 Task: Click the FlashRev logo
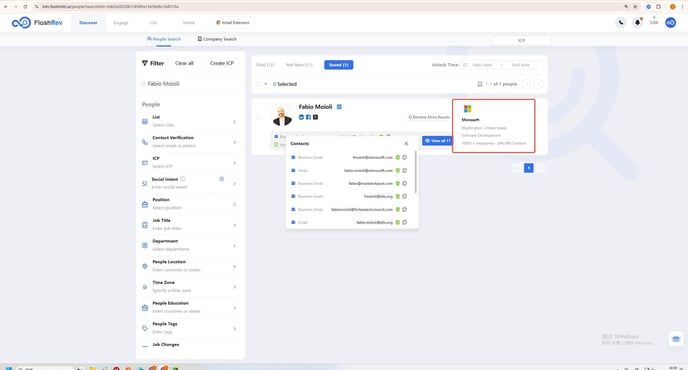37,22
